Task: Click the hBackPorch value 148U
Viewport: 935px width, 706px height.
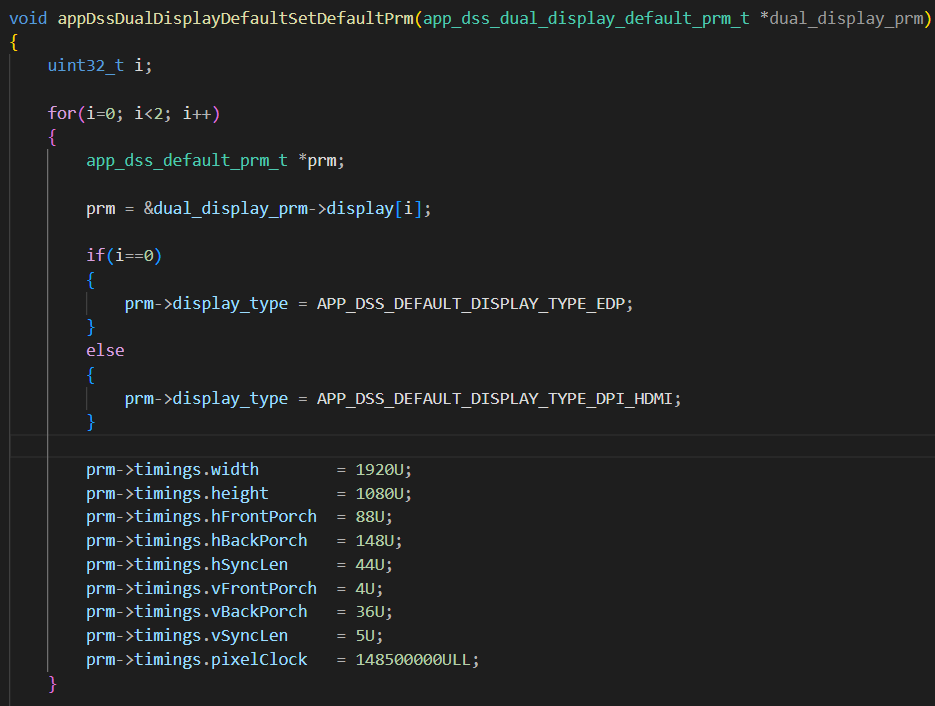Action: coord(375,541)
